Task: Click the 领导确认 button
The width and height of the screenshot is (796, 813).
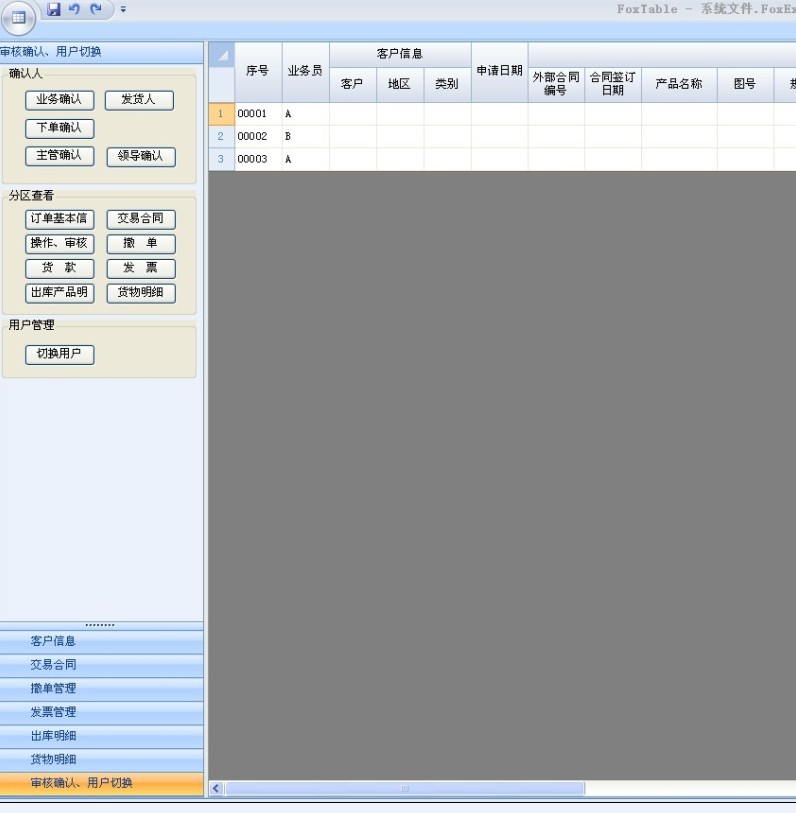Action: point(141,157)
